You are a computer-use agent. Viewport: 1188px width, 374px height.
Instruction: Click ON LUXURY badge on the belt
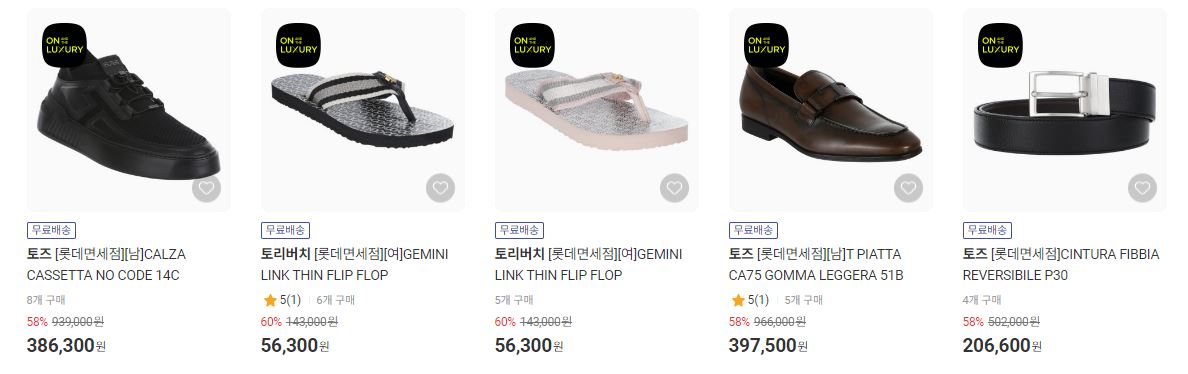[1001, 45]
